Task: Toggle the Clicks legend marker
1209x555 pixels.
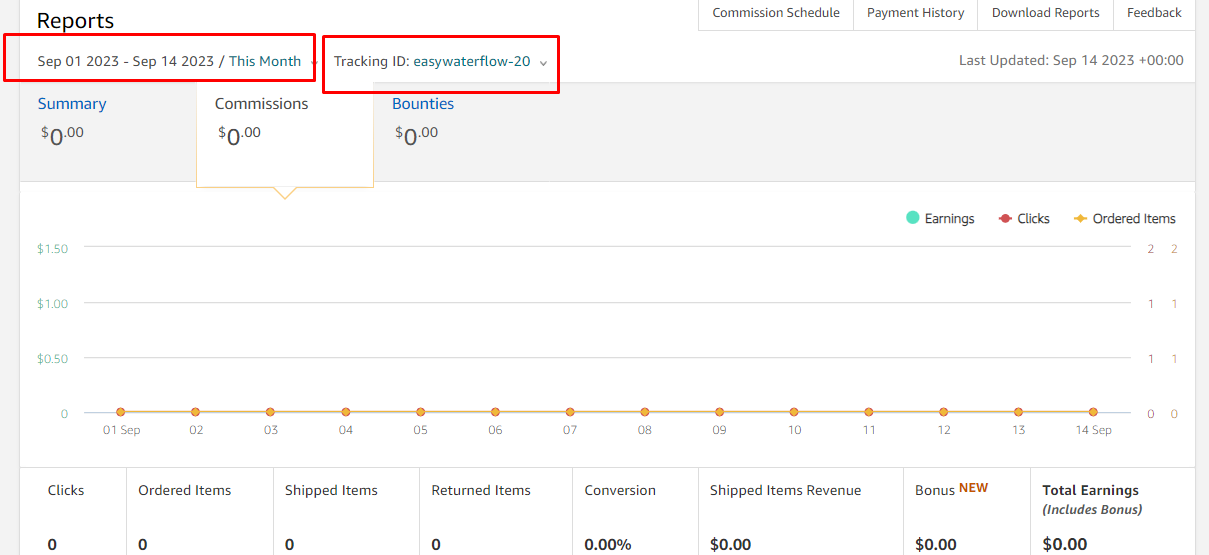Action: click(x=1006, y=218)
